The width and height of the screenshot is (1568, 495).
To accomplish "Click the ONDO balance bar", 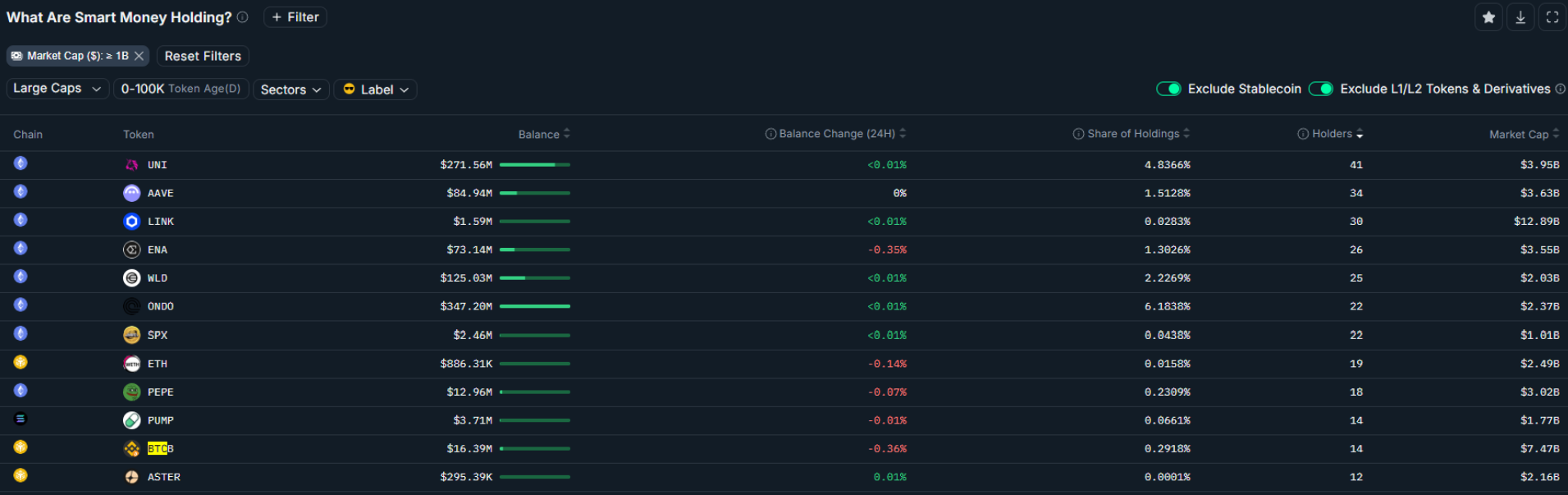I will 534,306.
